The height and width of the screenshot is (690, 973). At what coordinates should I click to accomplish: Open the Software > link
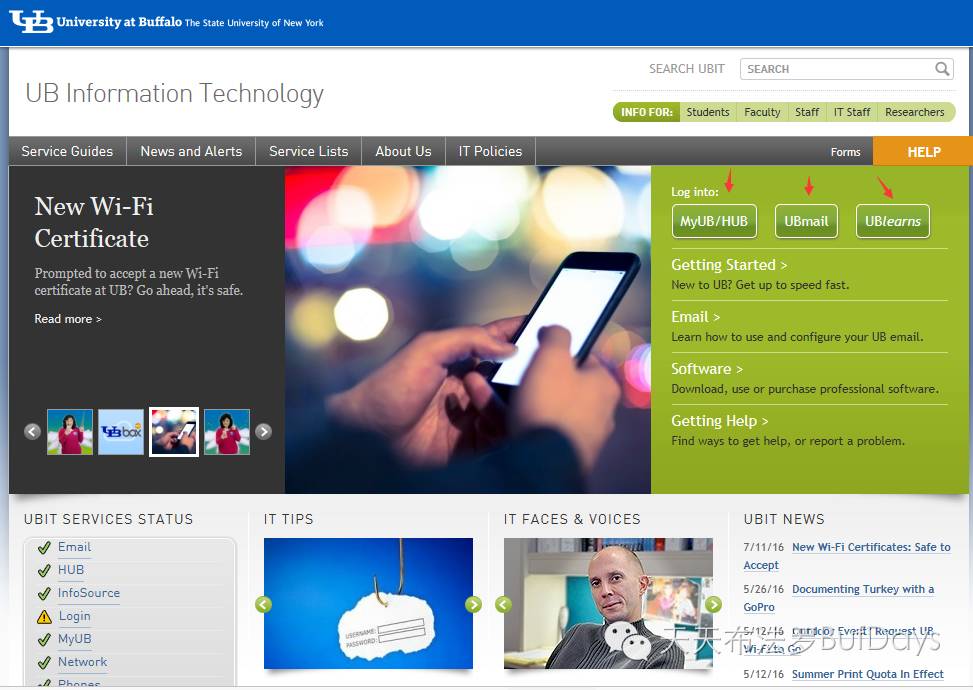[707, 369]
